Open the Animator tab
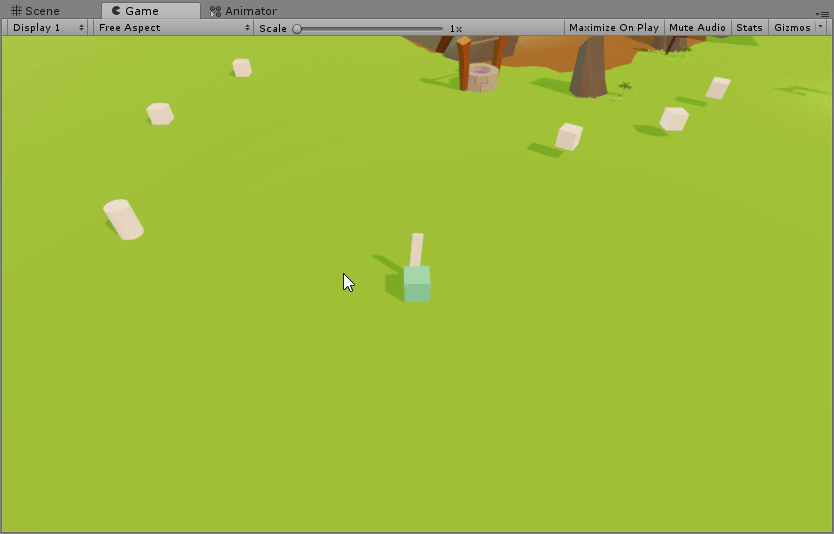 [x=244, y=11]
